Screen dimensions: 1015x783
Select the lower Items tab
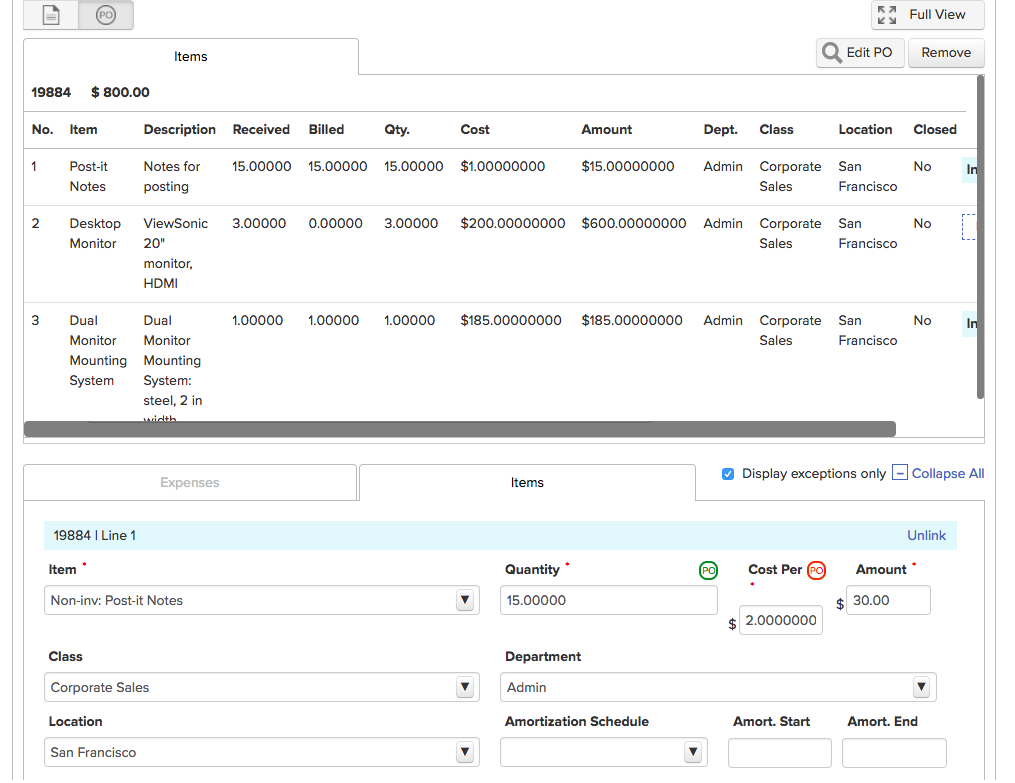pos(527,483)
